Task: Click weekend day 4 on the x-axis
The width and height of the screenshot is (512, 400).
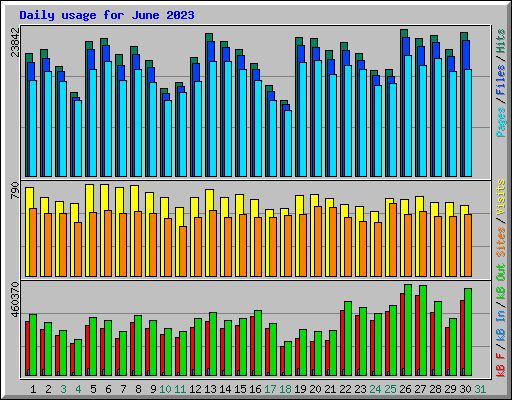Action: [78, 389]
